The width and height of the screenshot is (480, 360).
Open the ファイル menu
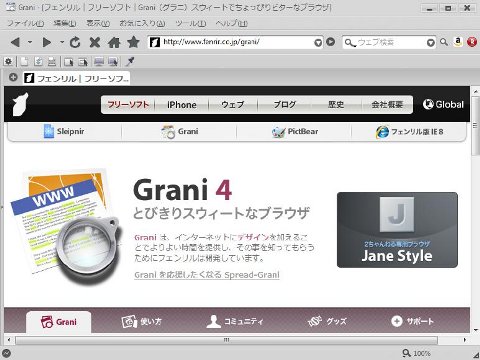pyautogui.click(x=25, y=23)
